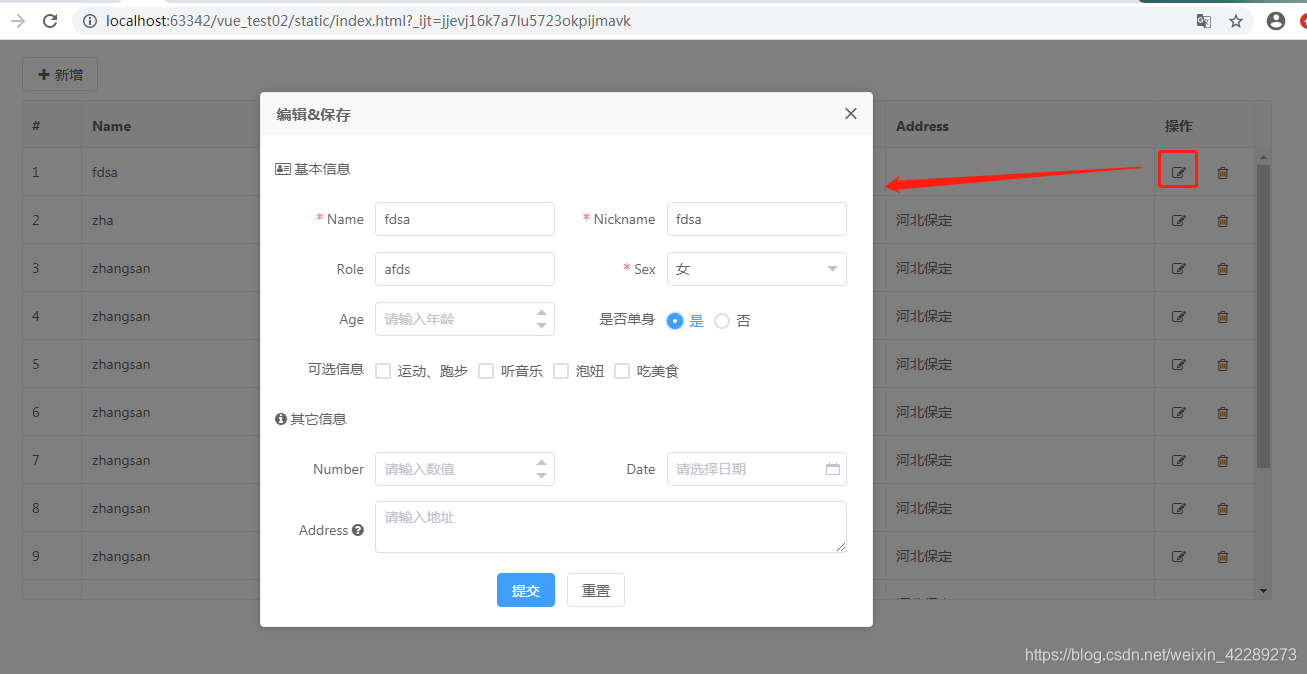Viewport: 1307px width, 674px height.
Task: Click the 操作 column header
Action: coord(1178,126)
